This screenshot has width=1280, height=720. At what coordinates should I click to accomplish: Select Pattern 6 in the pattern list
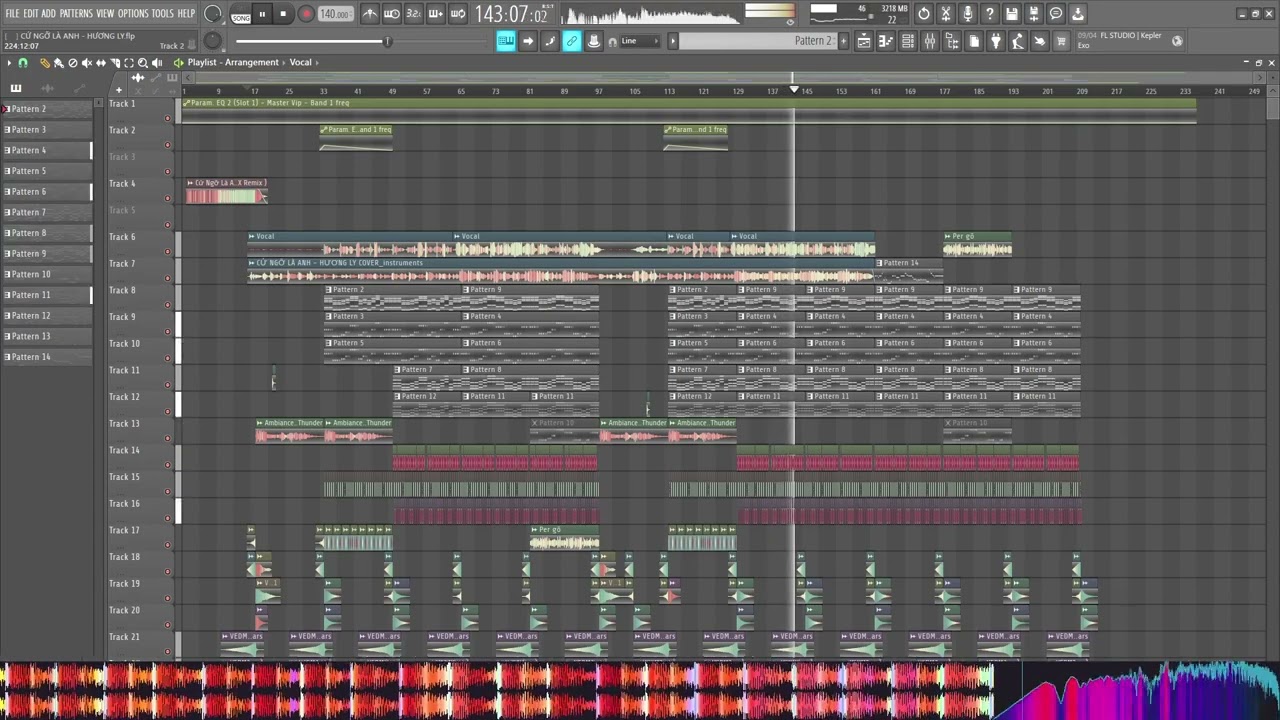[47, 192]
